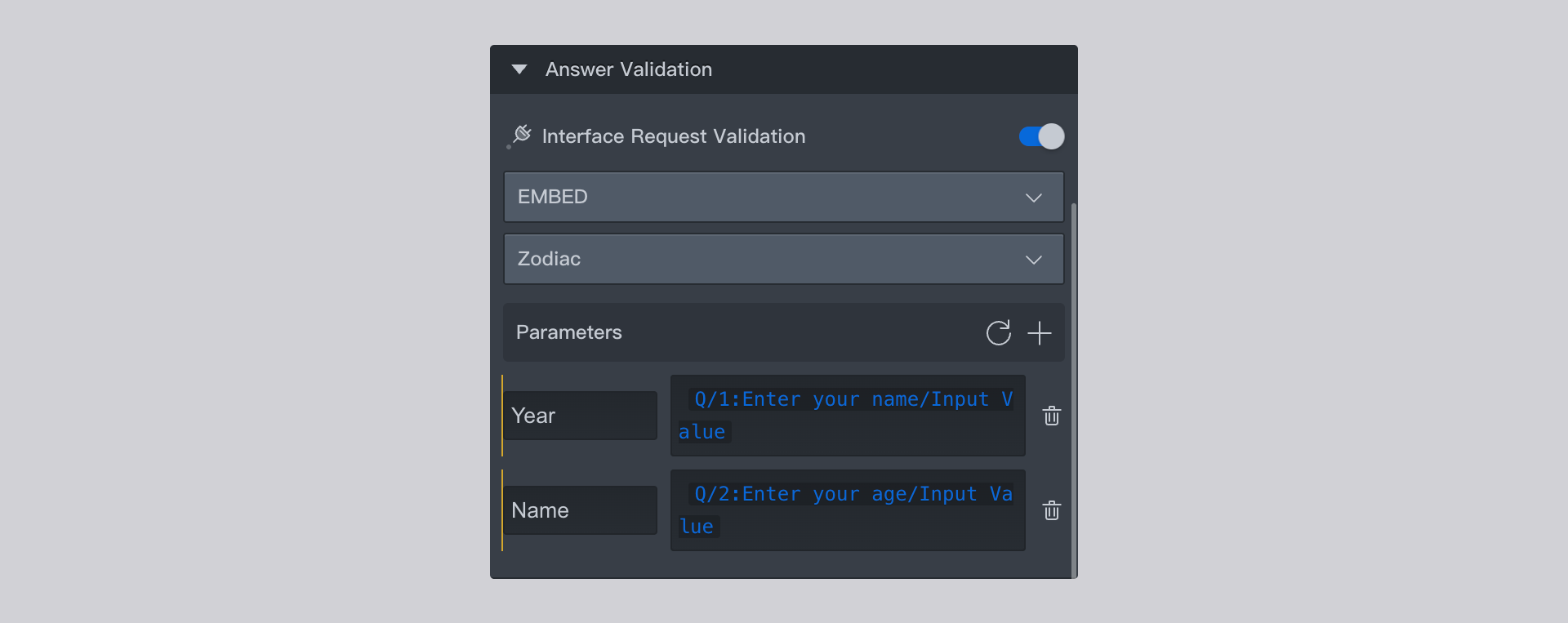Edit the Q/2 Enter your age value field

848,510
